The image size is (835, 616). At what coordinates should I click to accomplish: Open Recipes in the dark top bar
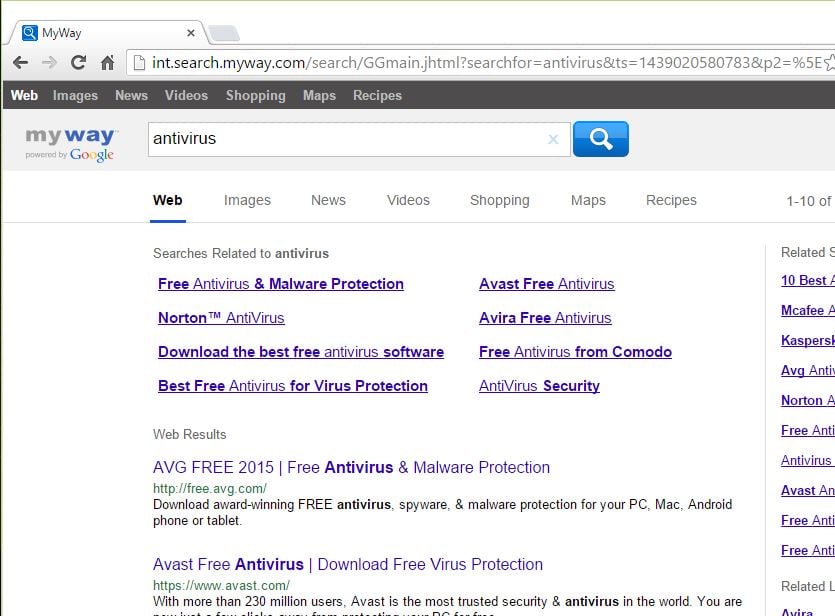(377, 96)
